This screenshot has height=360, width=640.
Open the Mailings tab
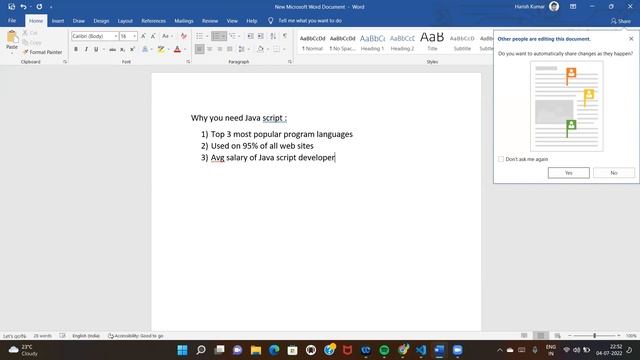(x=184, y=21)
